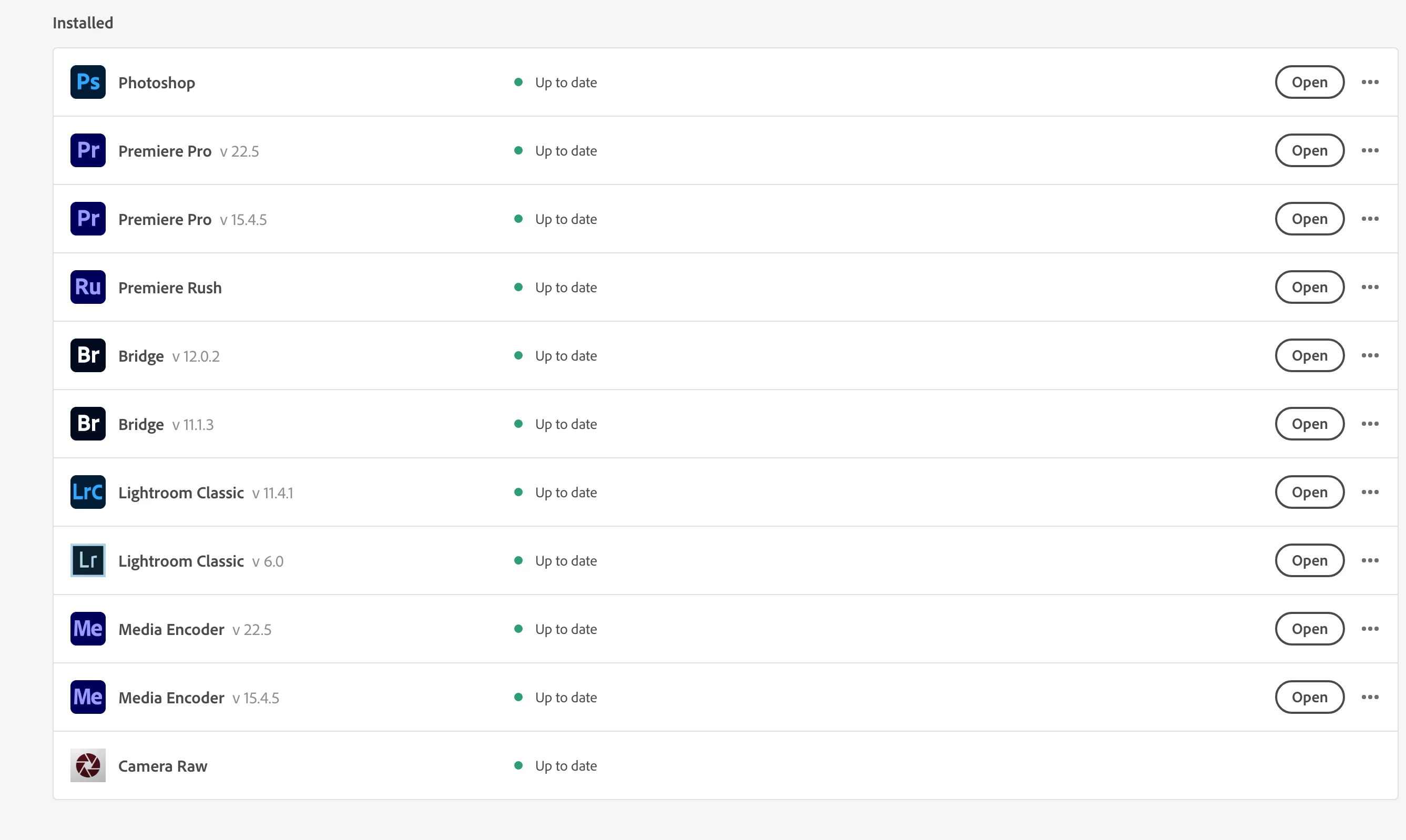Expand more actions for Premiere Pro v 15.4.5
The width and height of the screenshot is (1406, 840).
tap(1370, 219)
